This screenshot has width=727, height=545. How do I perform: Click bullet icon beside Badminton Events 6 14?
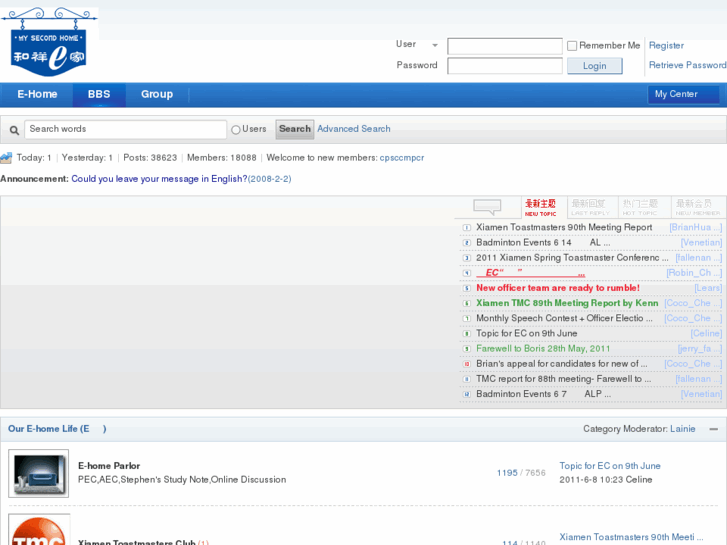click(x=467, y=243)
